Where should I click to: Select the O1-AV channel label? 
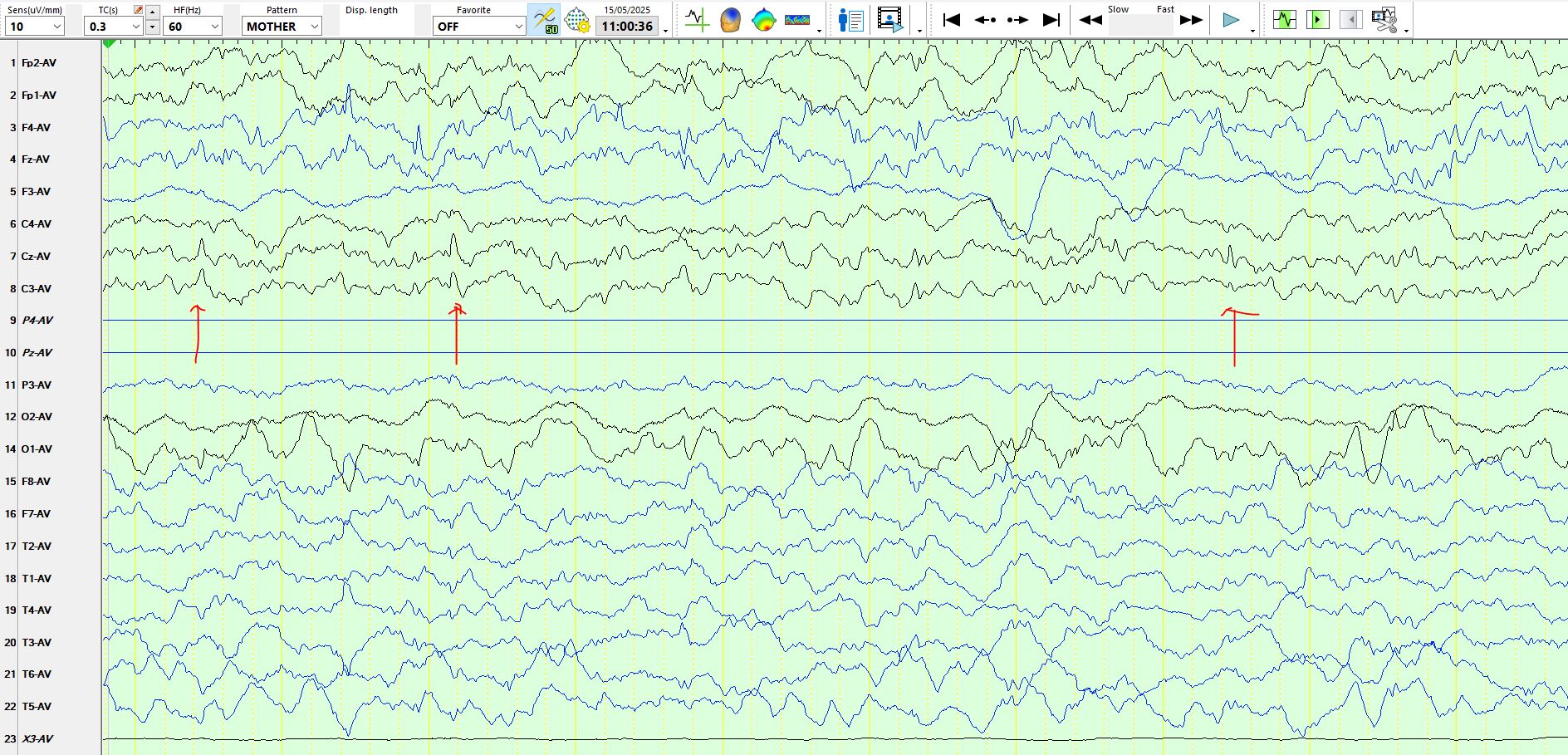pos(37,449)
